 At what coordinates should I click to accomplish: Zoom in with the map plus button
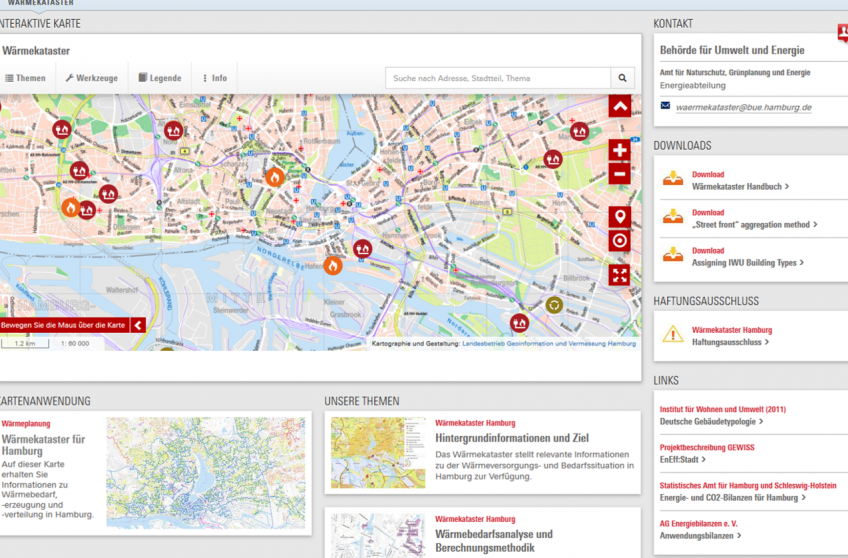[619, 151]
